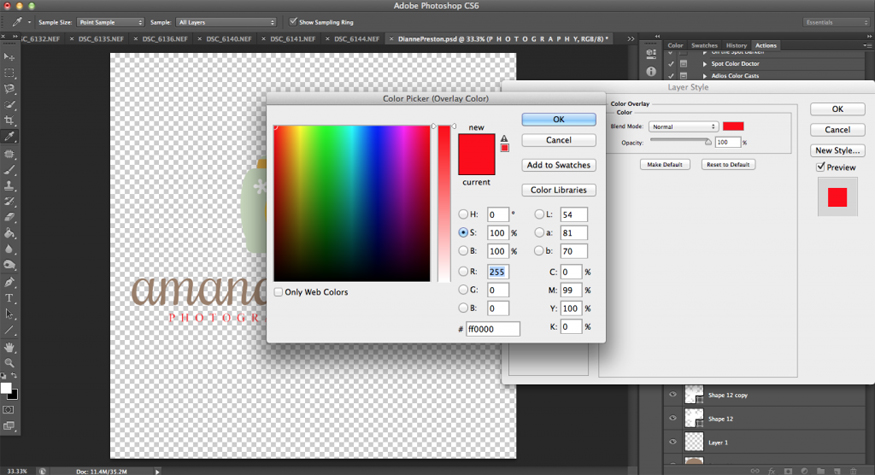Open the Blend Mode Normal dropdown
The image size is (875, 475).
coord(683,127)
